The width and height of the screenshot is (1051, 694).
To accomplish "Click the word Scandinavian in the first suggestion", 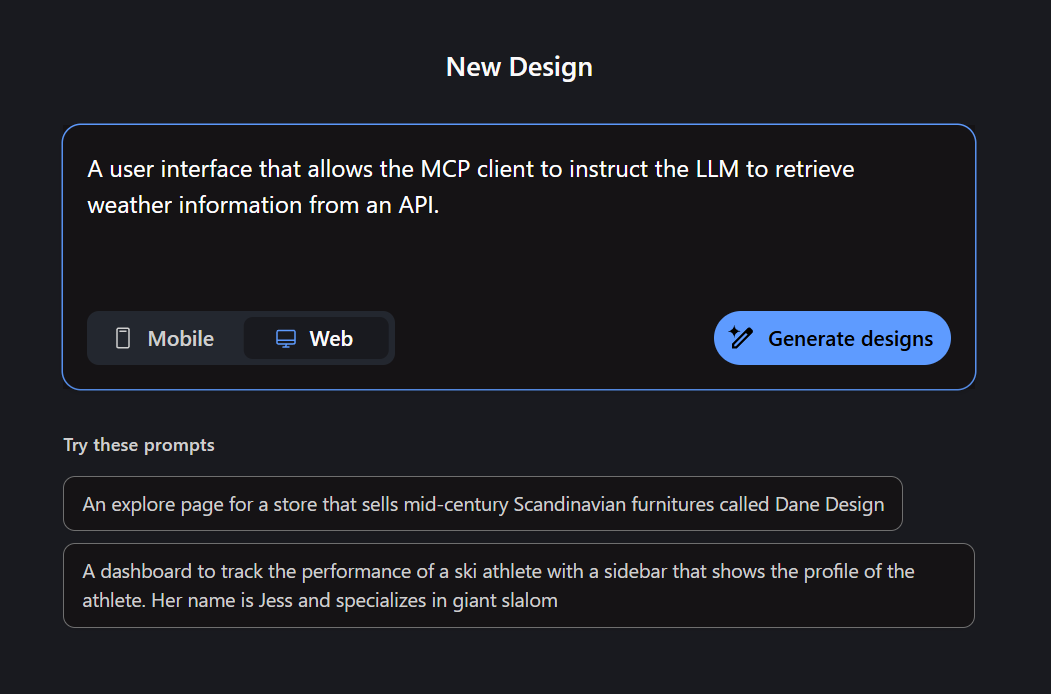I will (570, 504).
